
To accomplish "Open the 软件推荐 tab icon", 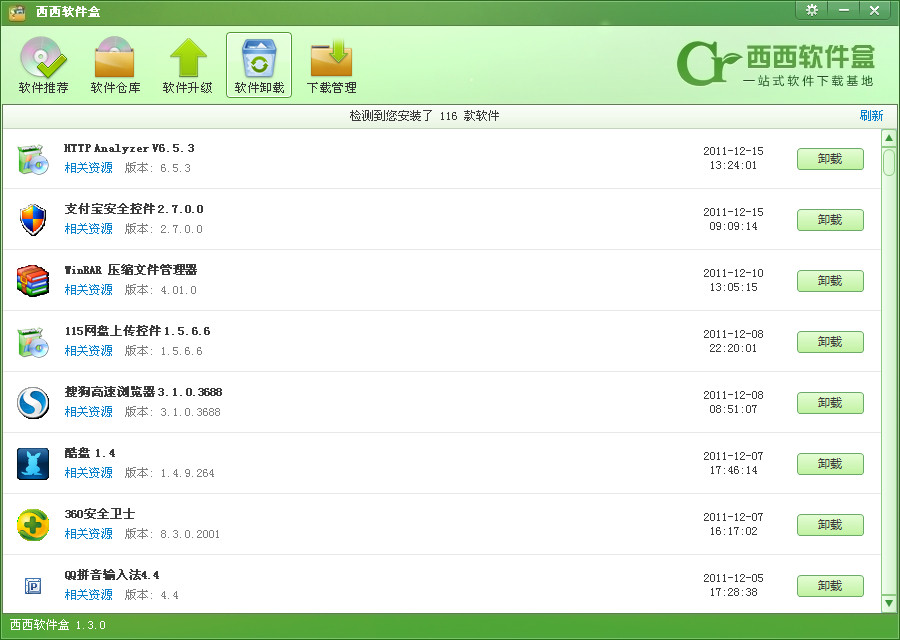I will pos(44,57).
